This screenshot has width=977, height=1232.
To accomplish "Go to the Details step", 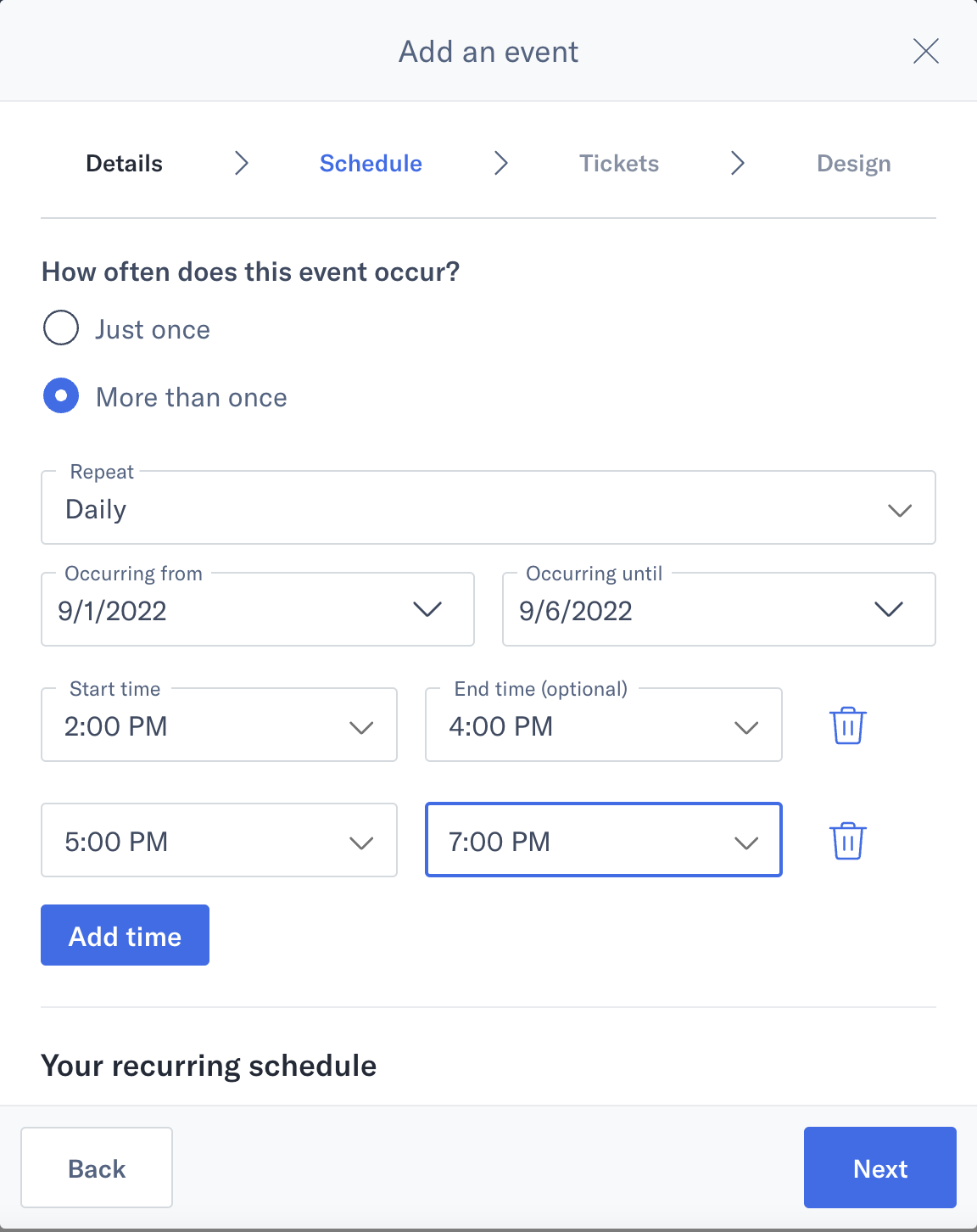I will click(x=123, y=163).
